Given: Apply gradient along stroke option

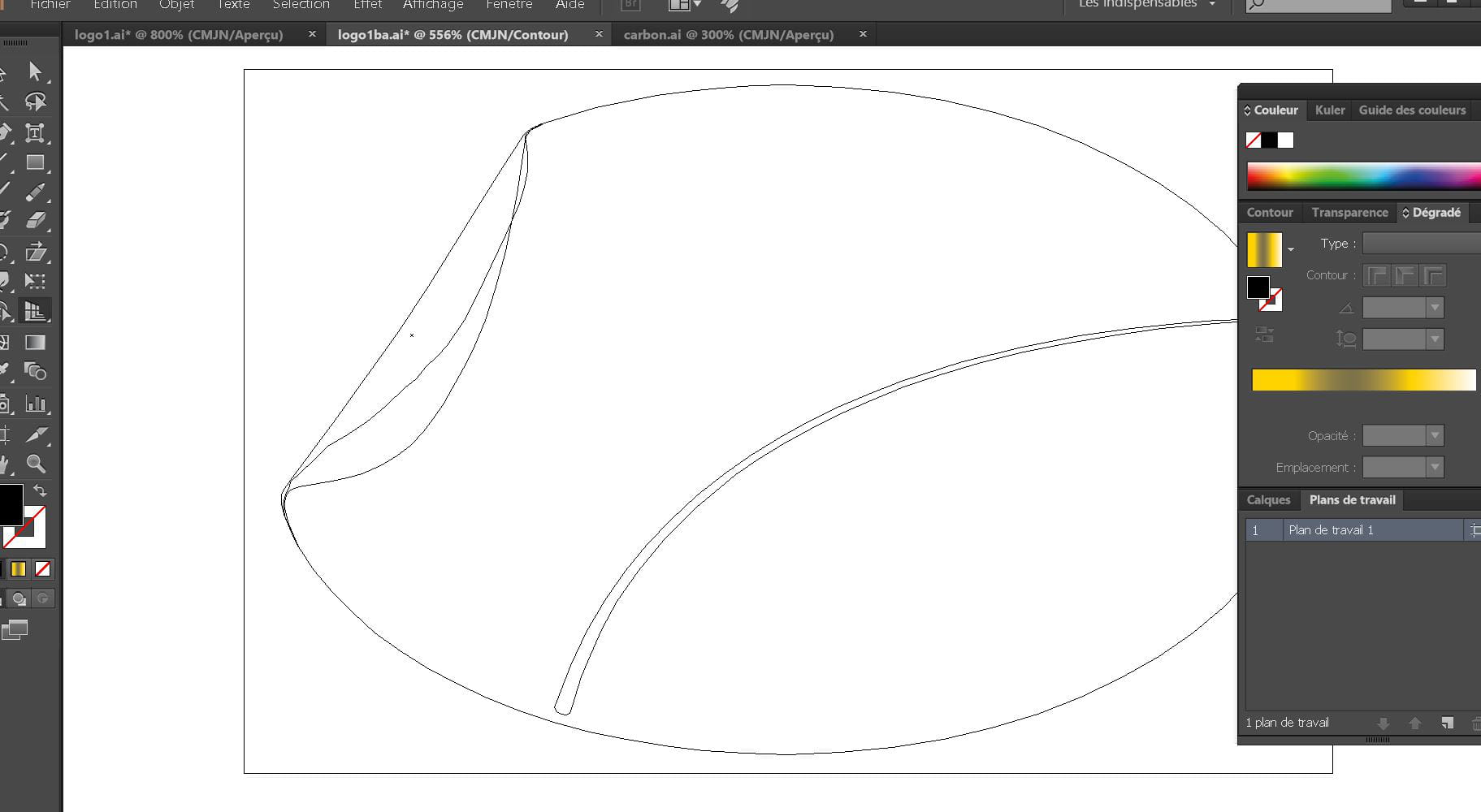Looking at the screenshot, I should [1405, 275].
